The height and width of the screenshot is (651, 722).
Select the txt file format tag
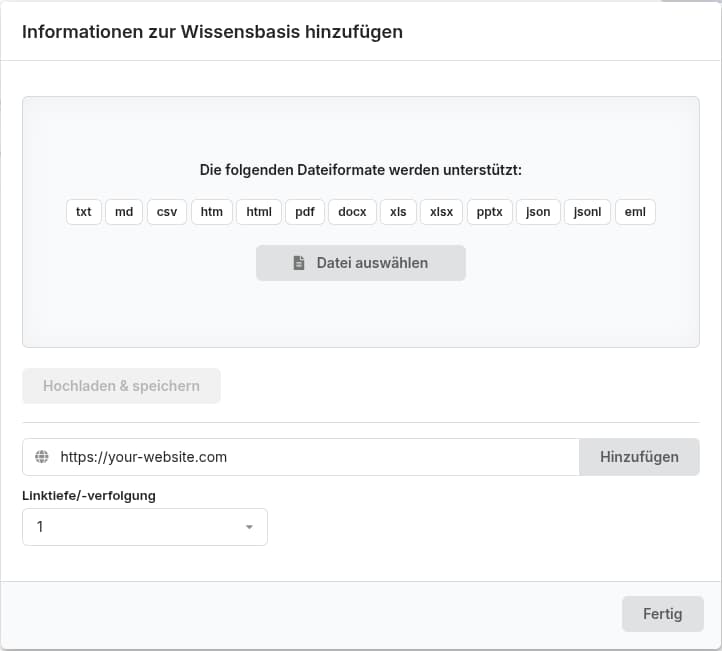coord(84,212)
